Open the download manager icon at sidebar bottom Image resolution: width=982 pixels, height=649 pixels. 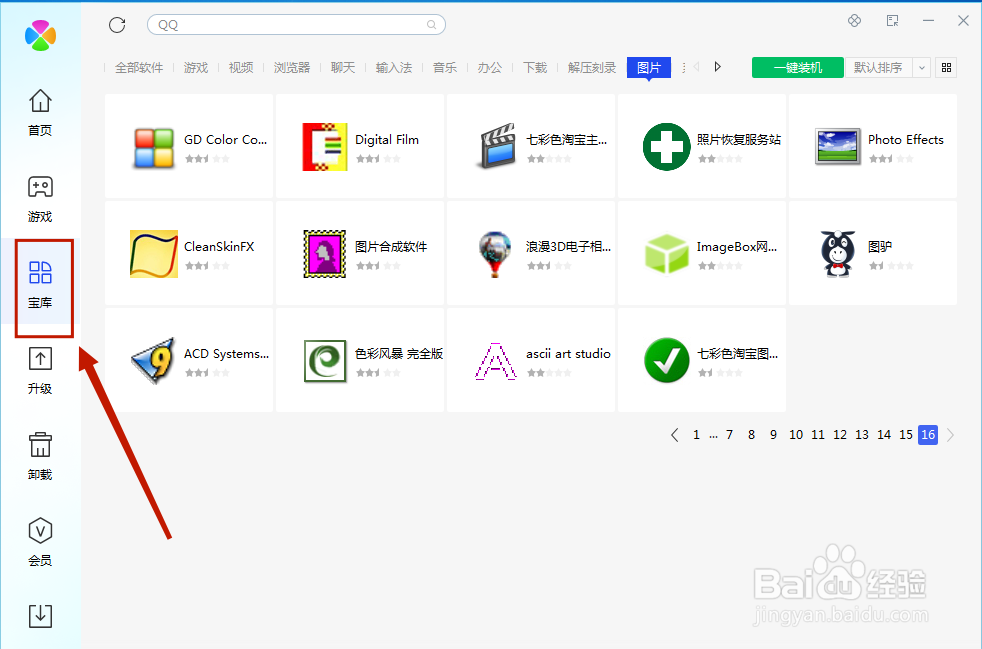pyautogui.click(x=40, y=616)
